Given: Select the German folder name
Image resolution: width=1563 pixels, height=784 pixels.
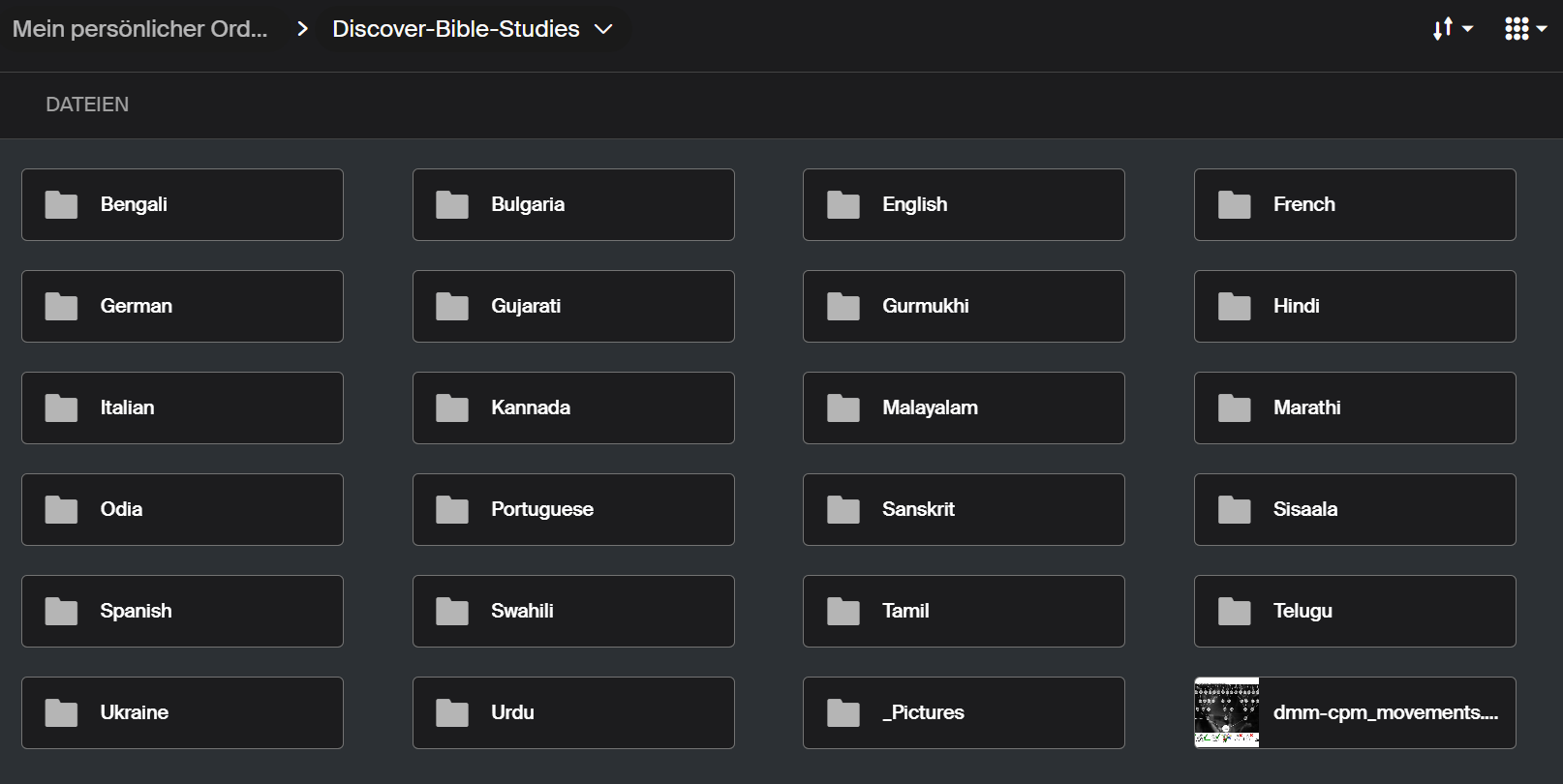Looking at the screenshot, I should coord(137,306).
